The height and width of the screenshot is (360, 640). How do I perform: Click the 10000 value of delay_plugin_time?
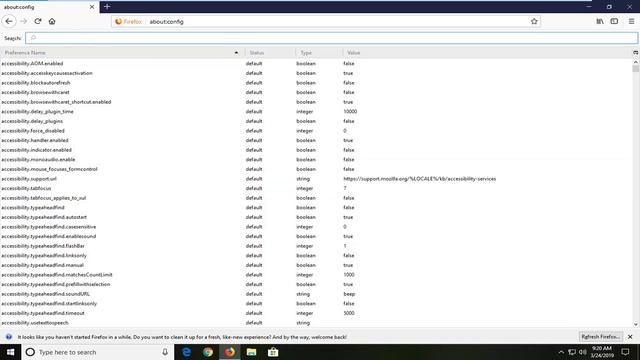coord(350,111)
